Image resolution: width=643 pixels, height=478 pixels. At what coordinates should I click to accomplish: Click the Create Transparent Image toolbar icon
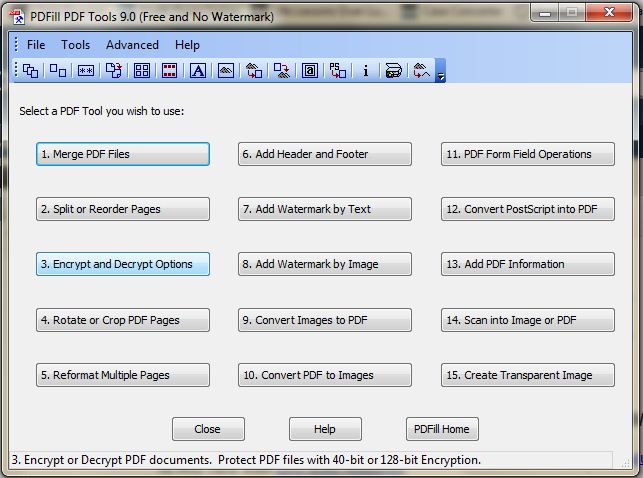click(421, 71)
